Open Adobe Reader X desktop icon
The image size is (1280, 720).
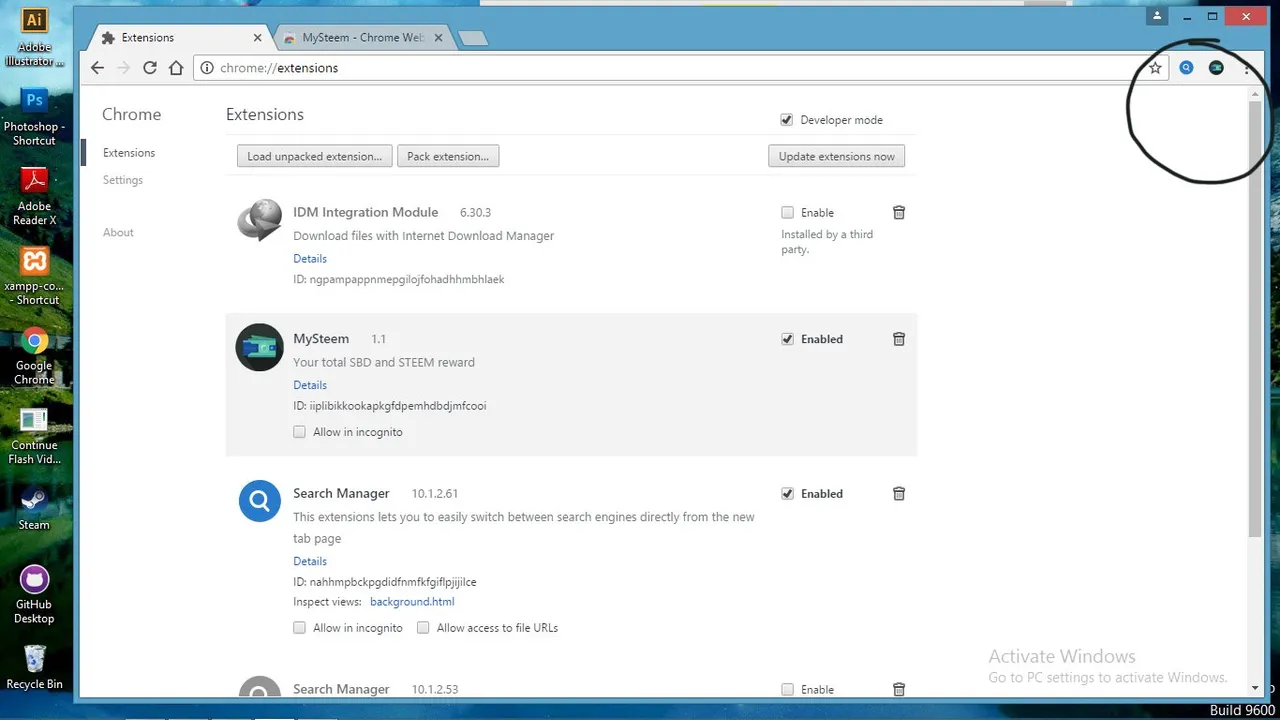click(x=34, y=196)
